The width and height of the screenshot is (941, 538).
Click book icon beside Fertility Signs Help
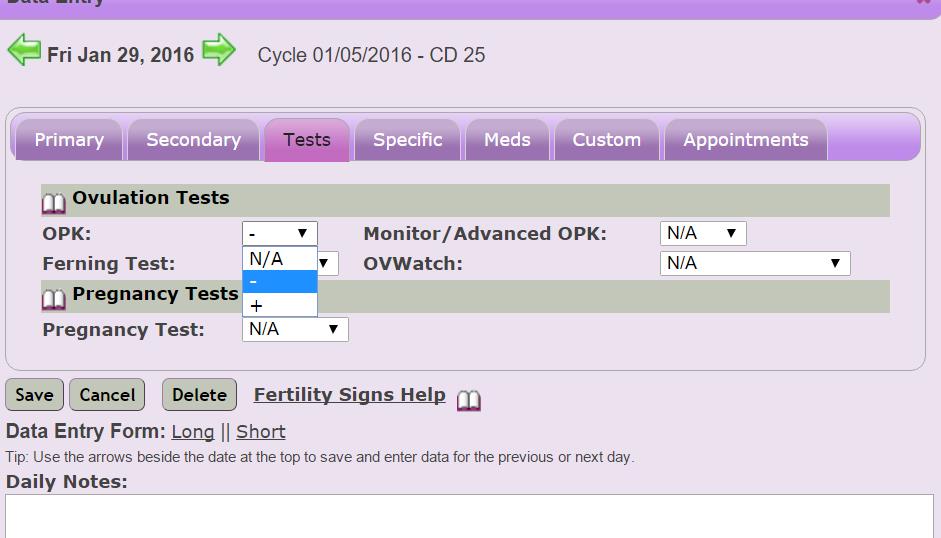tap(469, 400)
